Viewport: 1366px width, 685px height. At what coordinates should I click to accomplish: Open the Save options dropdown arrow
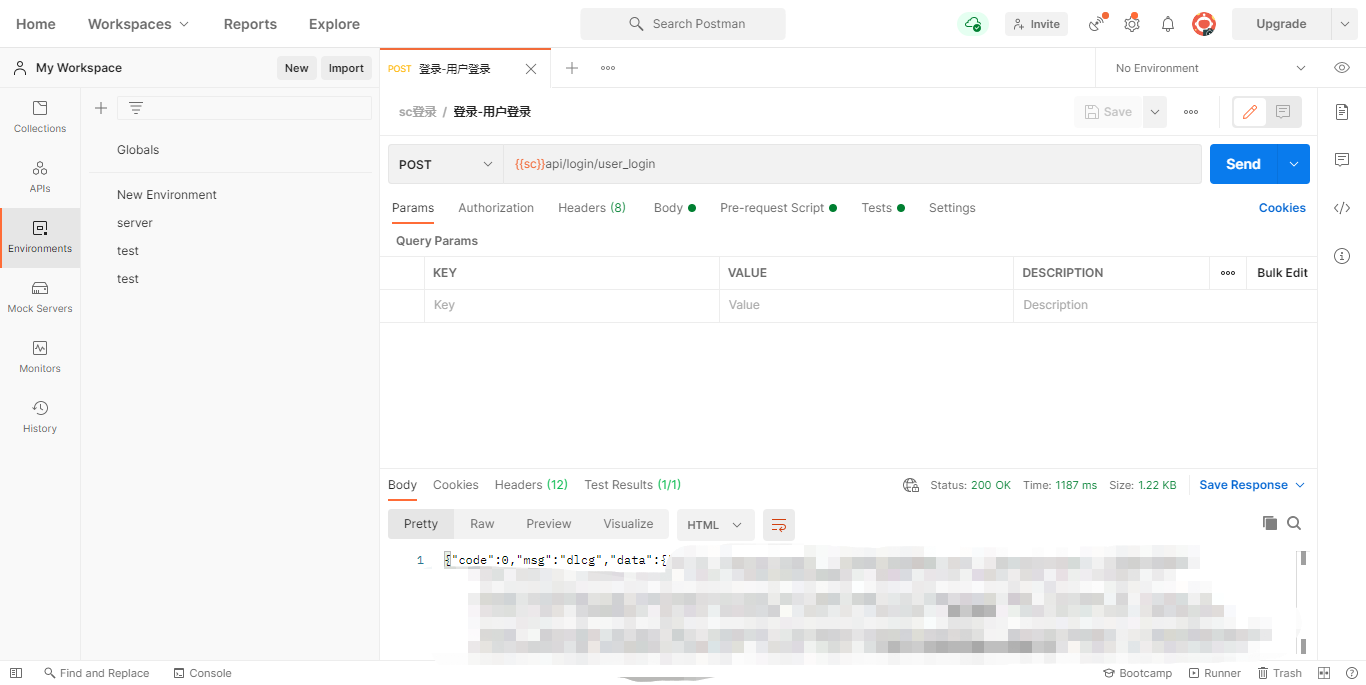(1155, 112)
